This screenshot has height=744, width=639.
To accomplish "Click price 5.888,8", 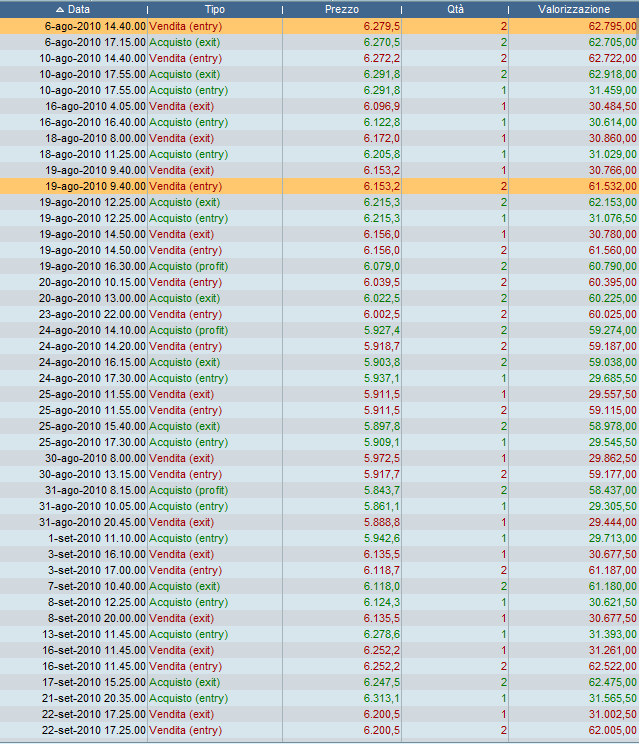I will (x=382, y=522).
